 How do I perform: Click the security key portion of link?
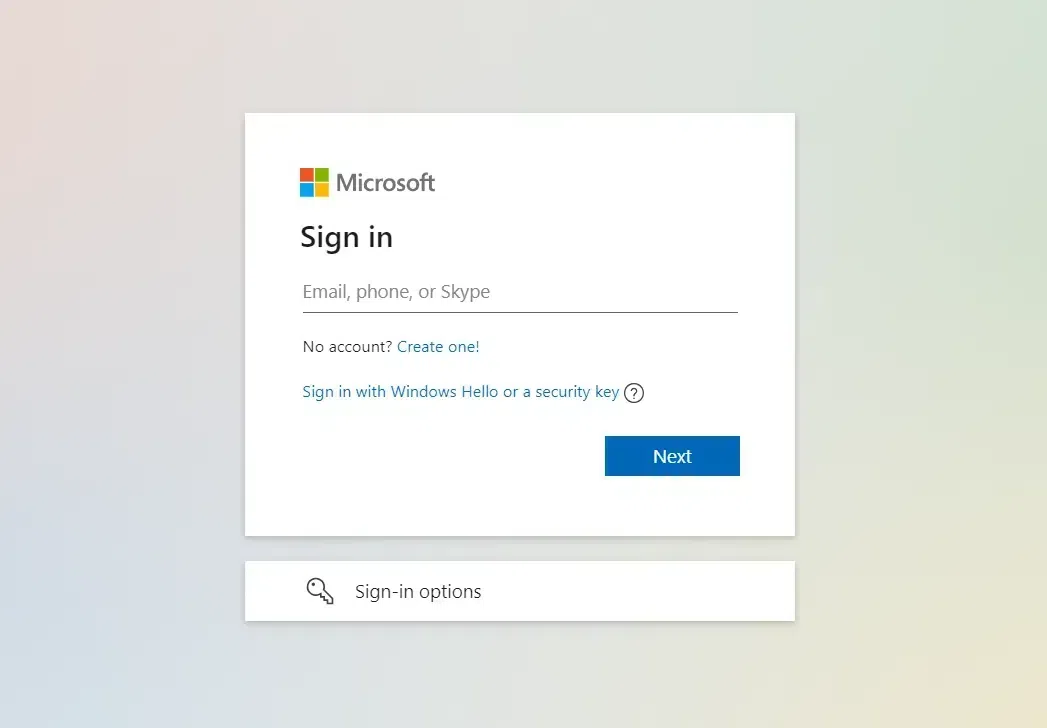click(x=577, y=392)
